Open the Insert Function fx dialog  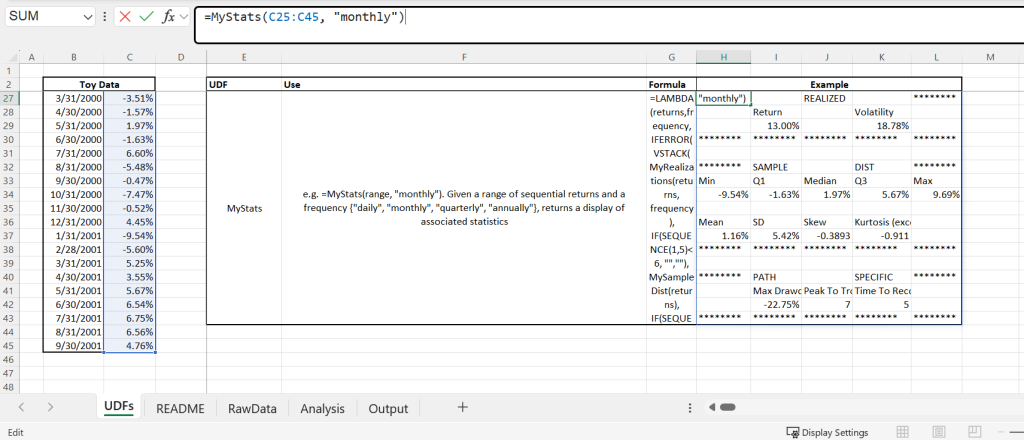coord(168,17)
